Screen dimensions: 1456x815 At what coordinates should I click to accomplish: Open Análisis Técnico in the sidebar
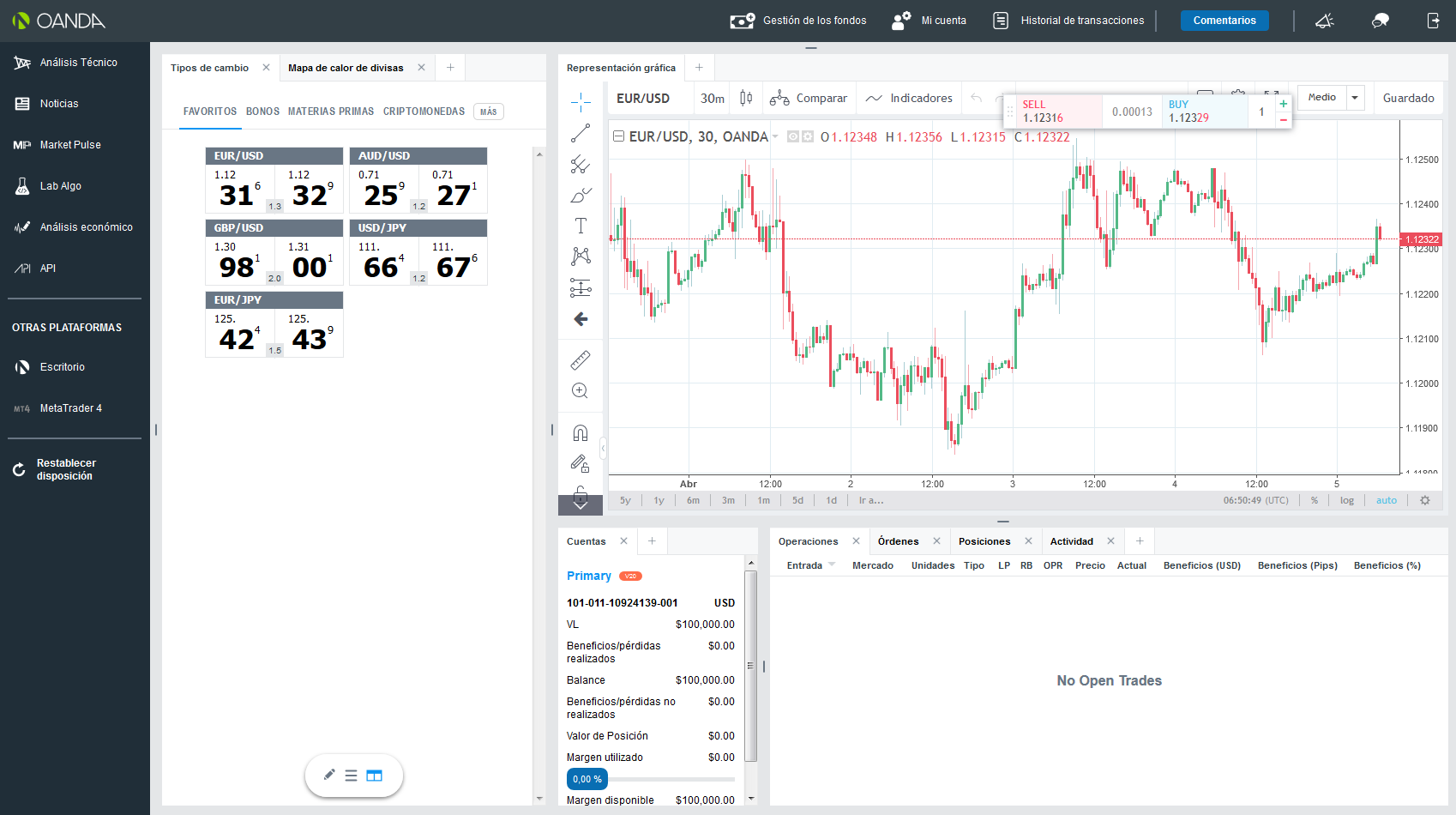(66, 63)
